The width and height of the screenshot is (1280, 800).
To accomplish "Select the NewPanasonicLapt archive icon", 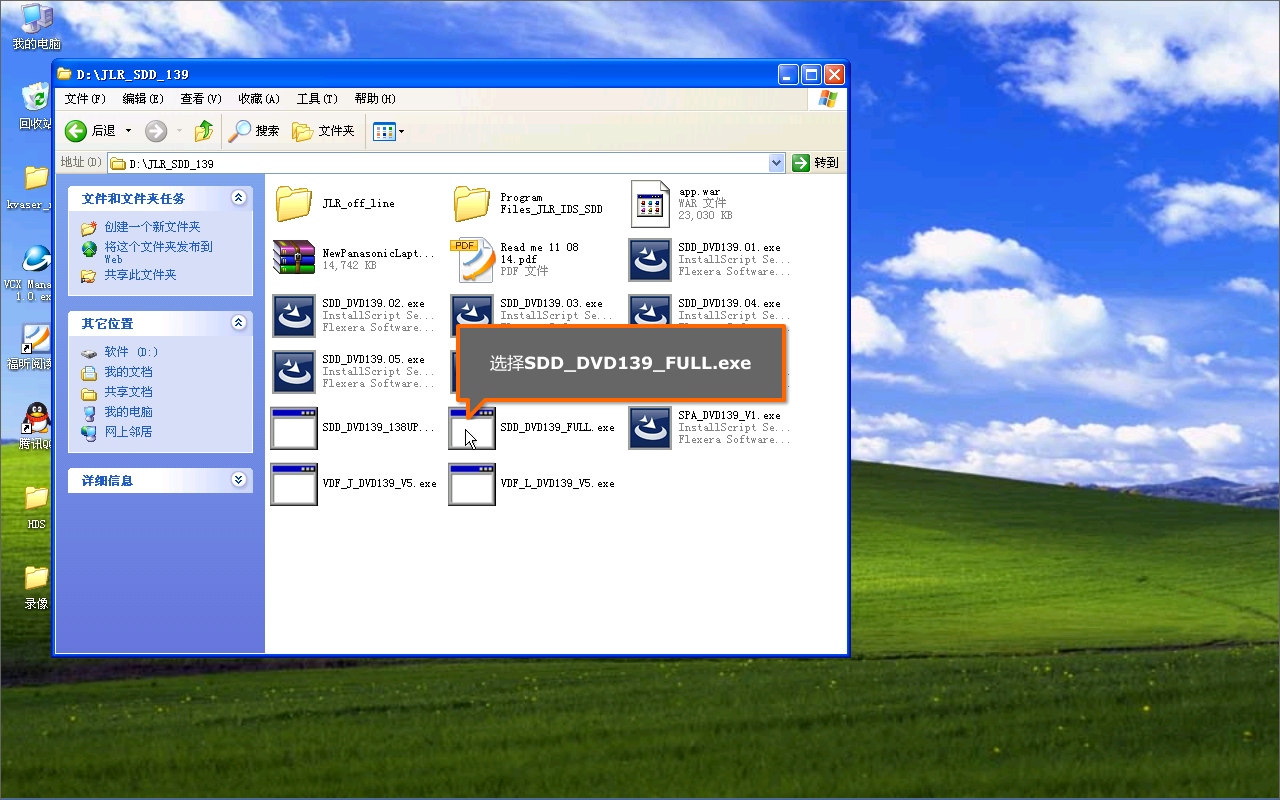I will click(294, 259).
